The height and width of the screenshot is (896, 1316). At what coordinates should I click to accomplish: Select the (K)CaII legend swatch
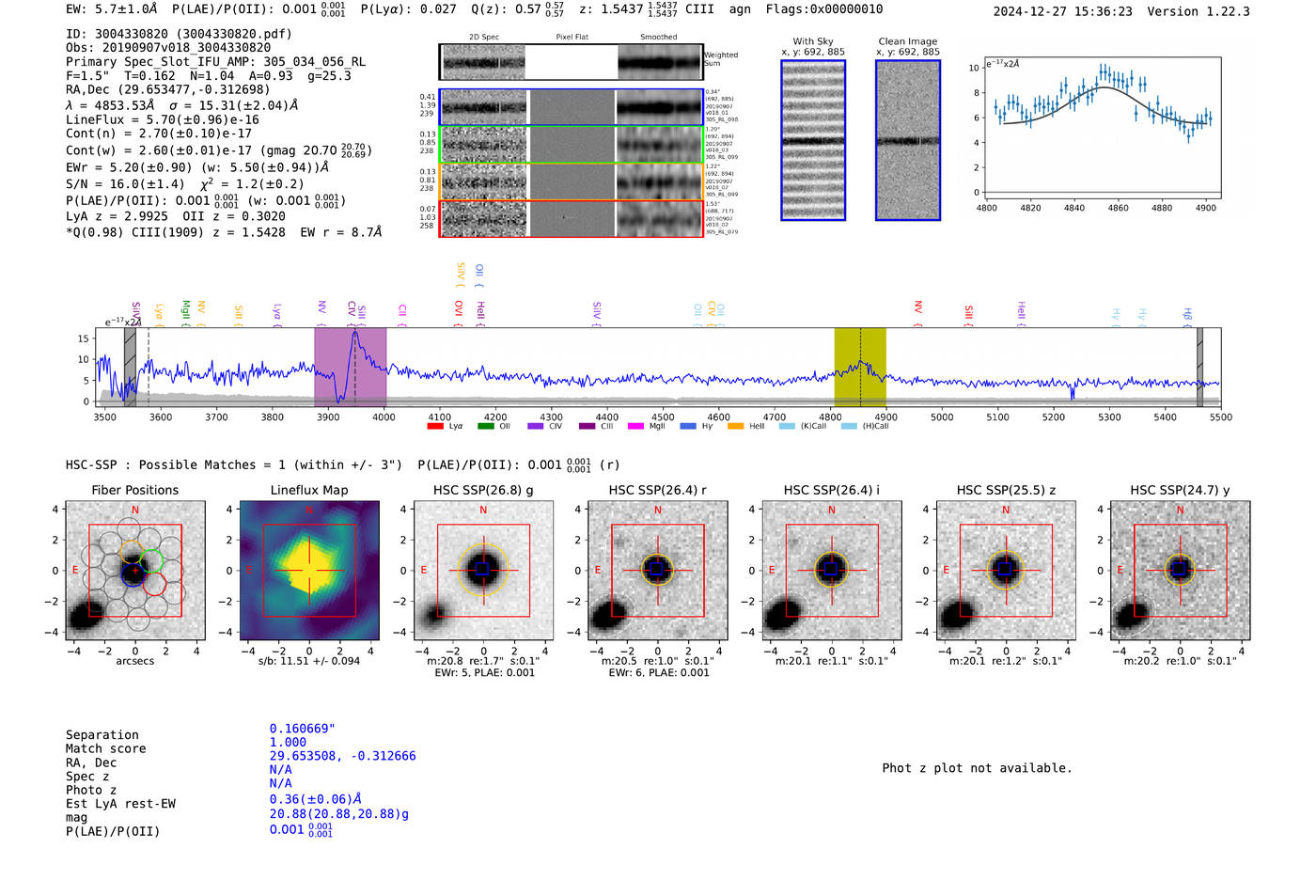point(788,426)
